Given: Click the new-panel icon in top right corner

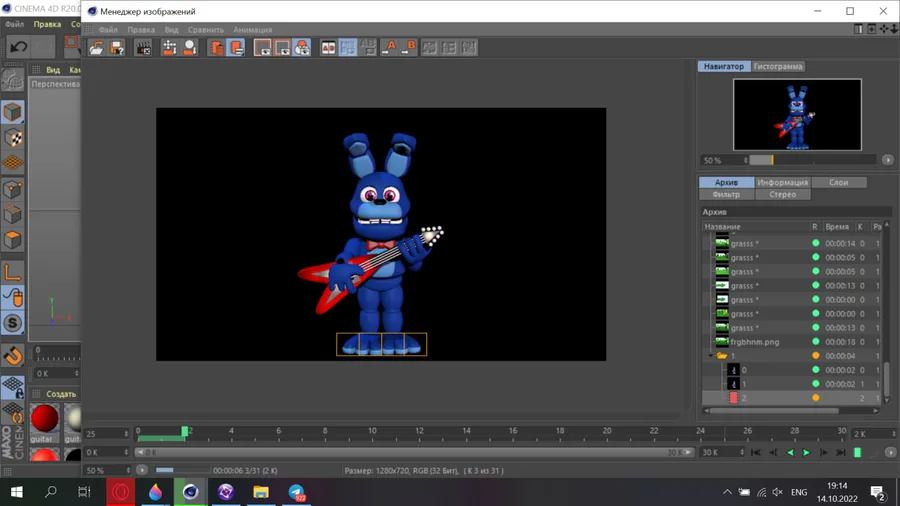Looking at the screenshot, I should tap(871, 29).
